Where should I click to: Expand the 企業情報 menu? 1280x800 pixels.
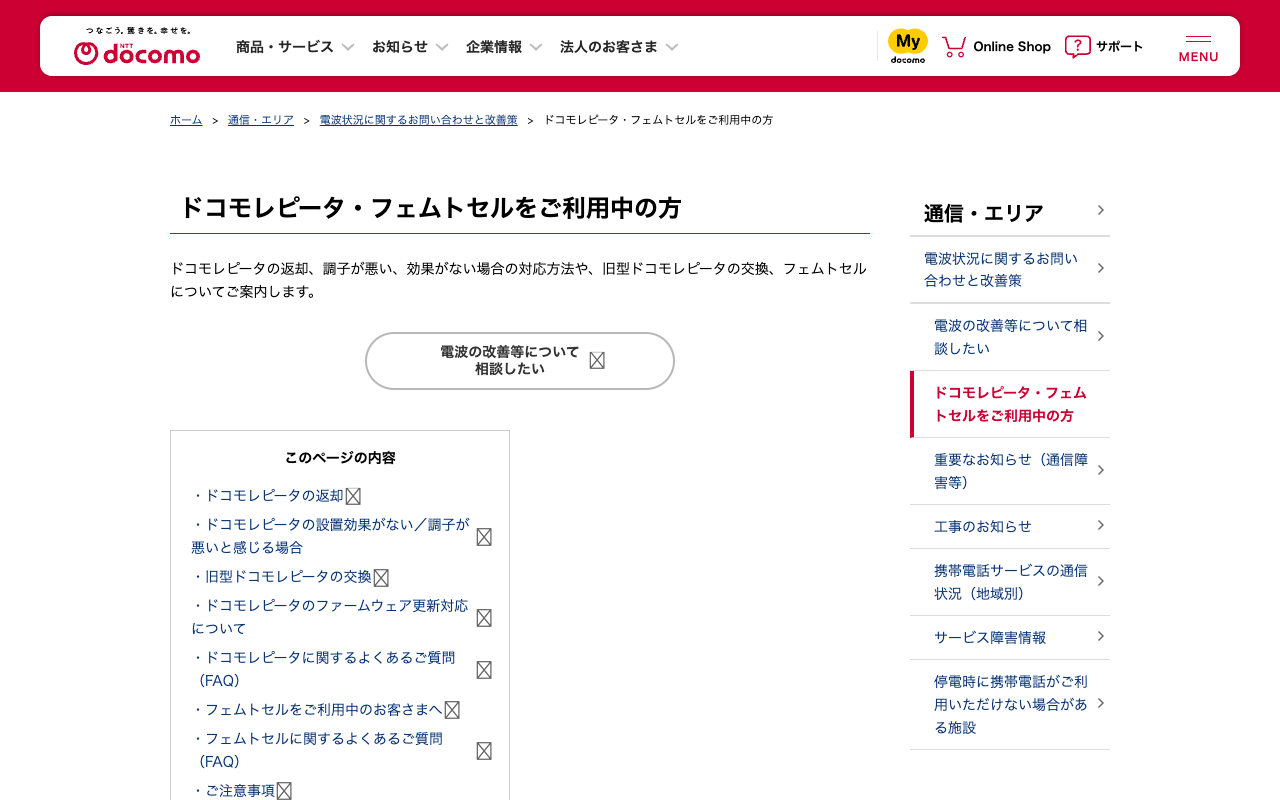(x=504, y=46)
